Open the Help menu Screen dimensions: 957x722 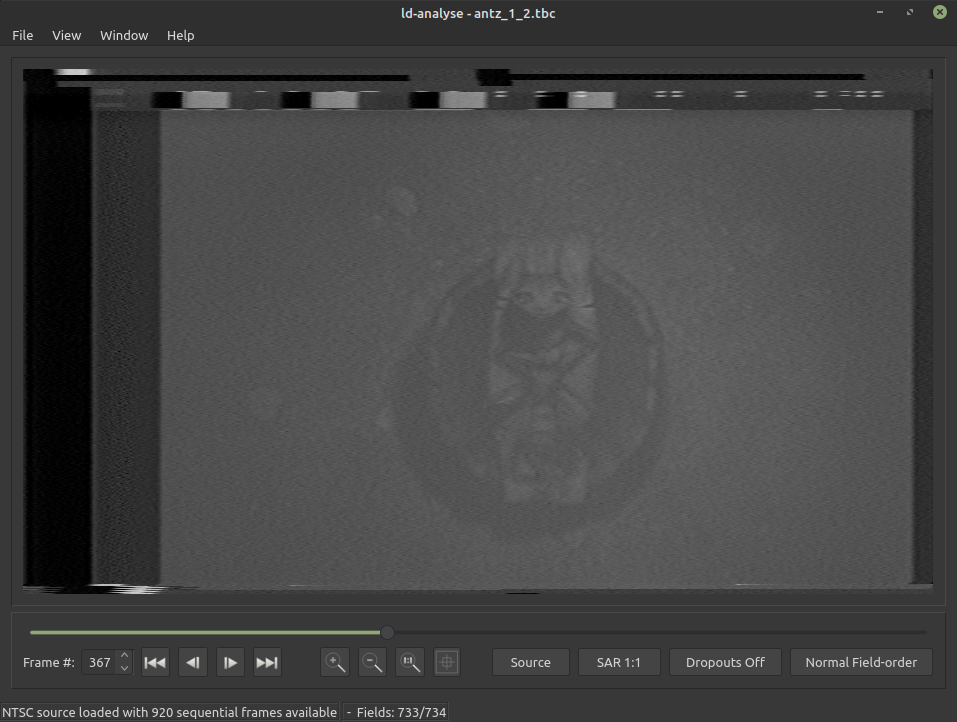(x=181, y=35)
